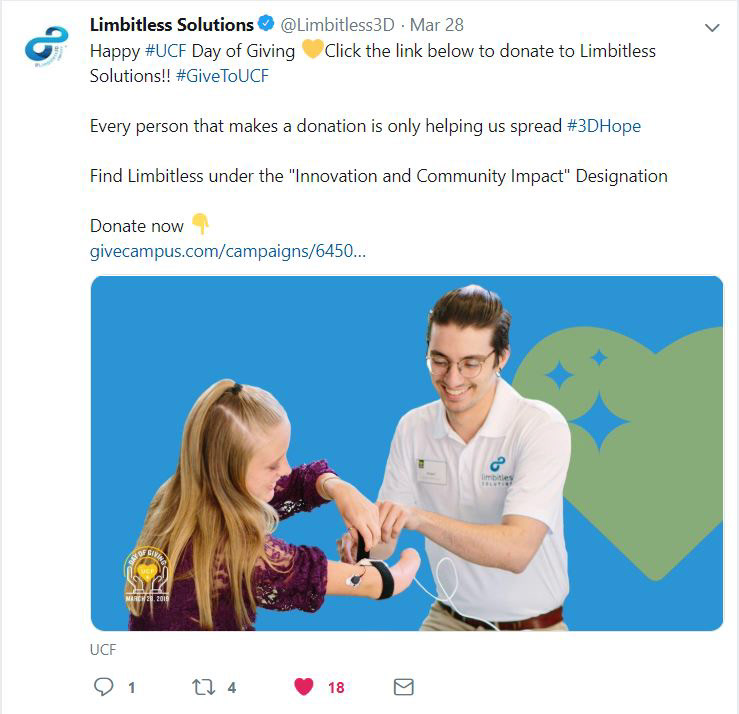Open the Limbitless Solutions display name

click(x=172, y=25)
